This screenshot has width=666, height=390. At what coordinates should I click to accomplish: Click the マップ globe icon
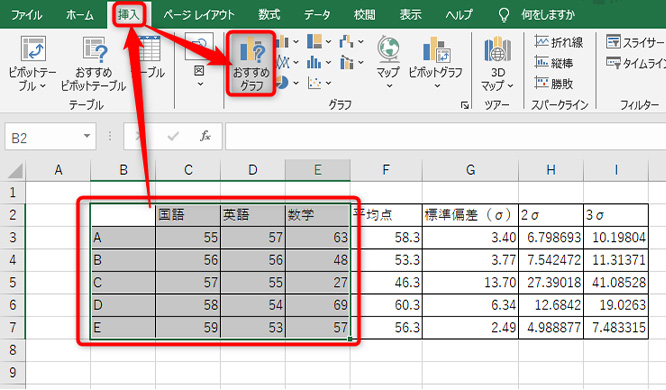pyautogui.click(x=388, y=49)
